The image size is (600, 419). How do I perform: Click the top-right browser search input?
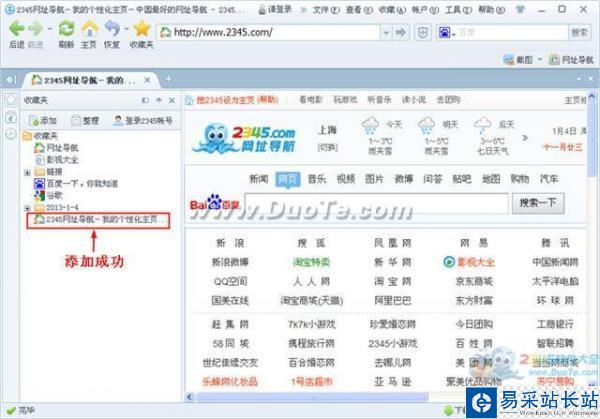point(512,33)
